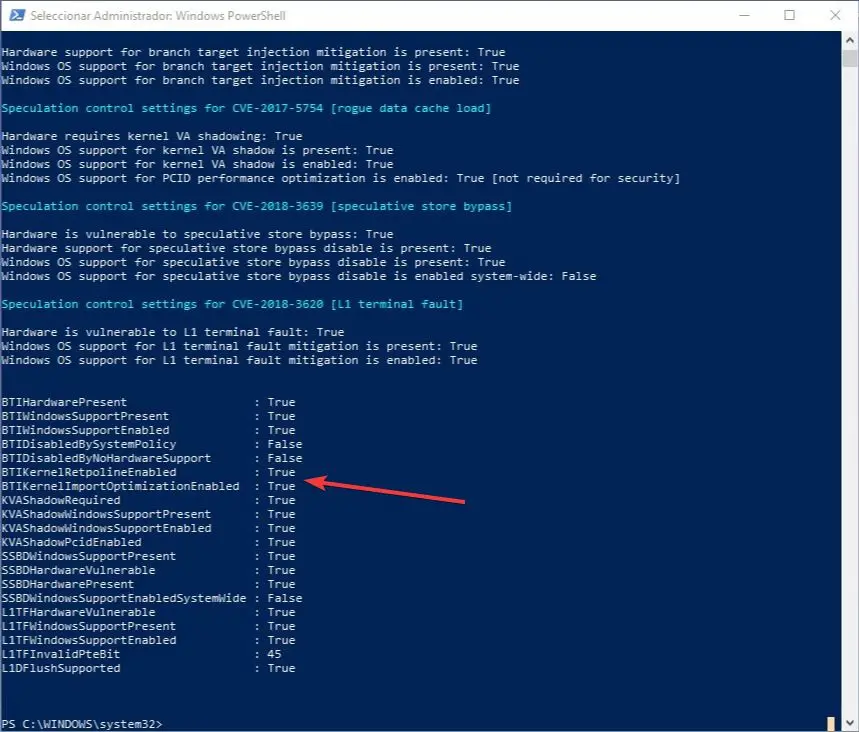
Task: Click 'branch target injection mitigation is enabled: True' line
Action: click(260, 80)
